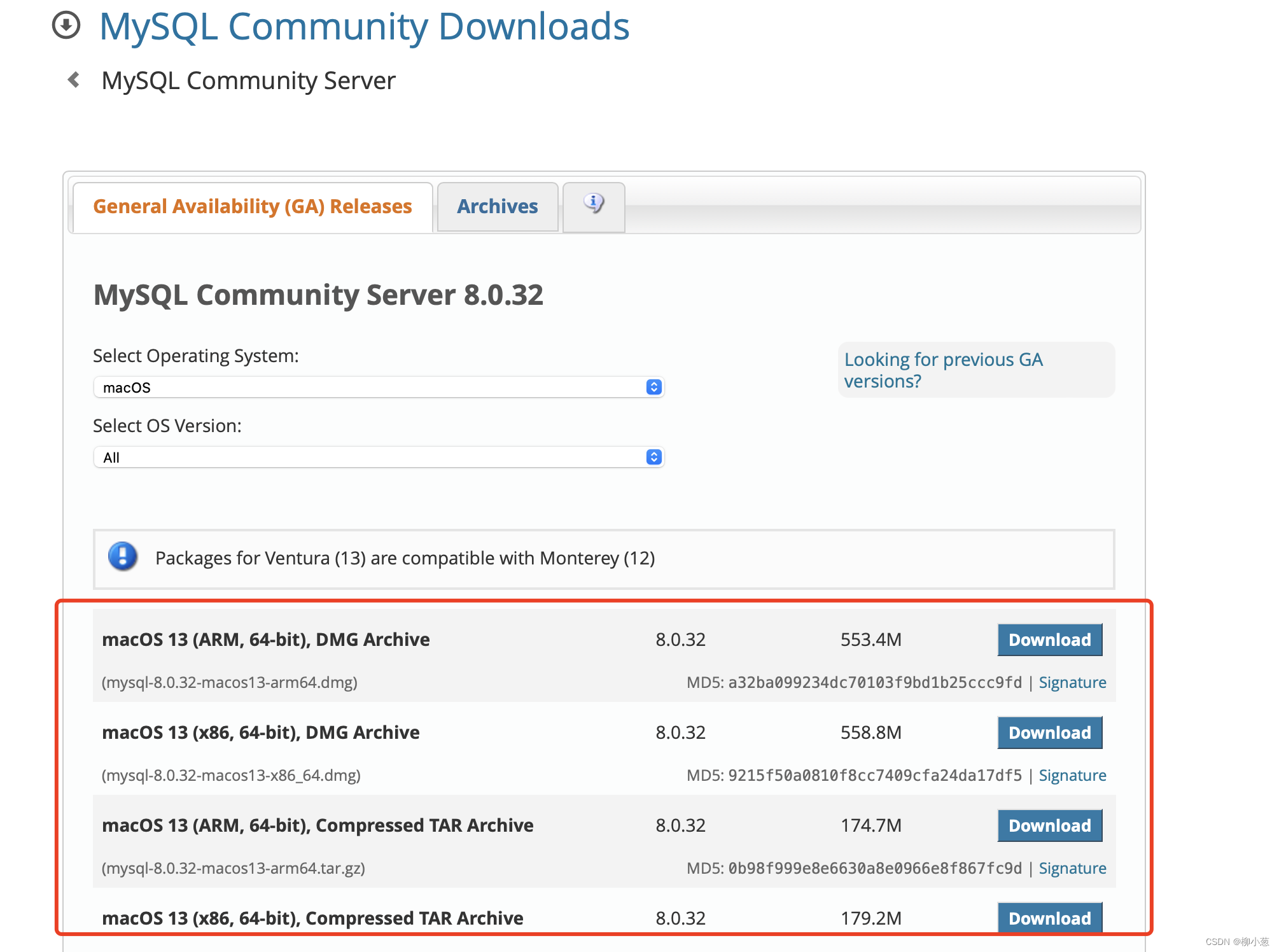Image resolution: width=1279 pixels, height=952 pixels.
Task: Click version 8.0.32 in the x86 TAR row
Action: coord(681,918)
